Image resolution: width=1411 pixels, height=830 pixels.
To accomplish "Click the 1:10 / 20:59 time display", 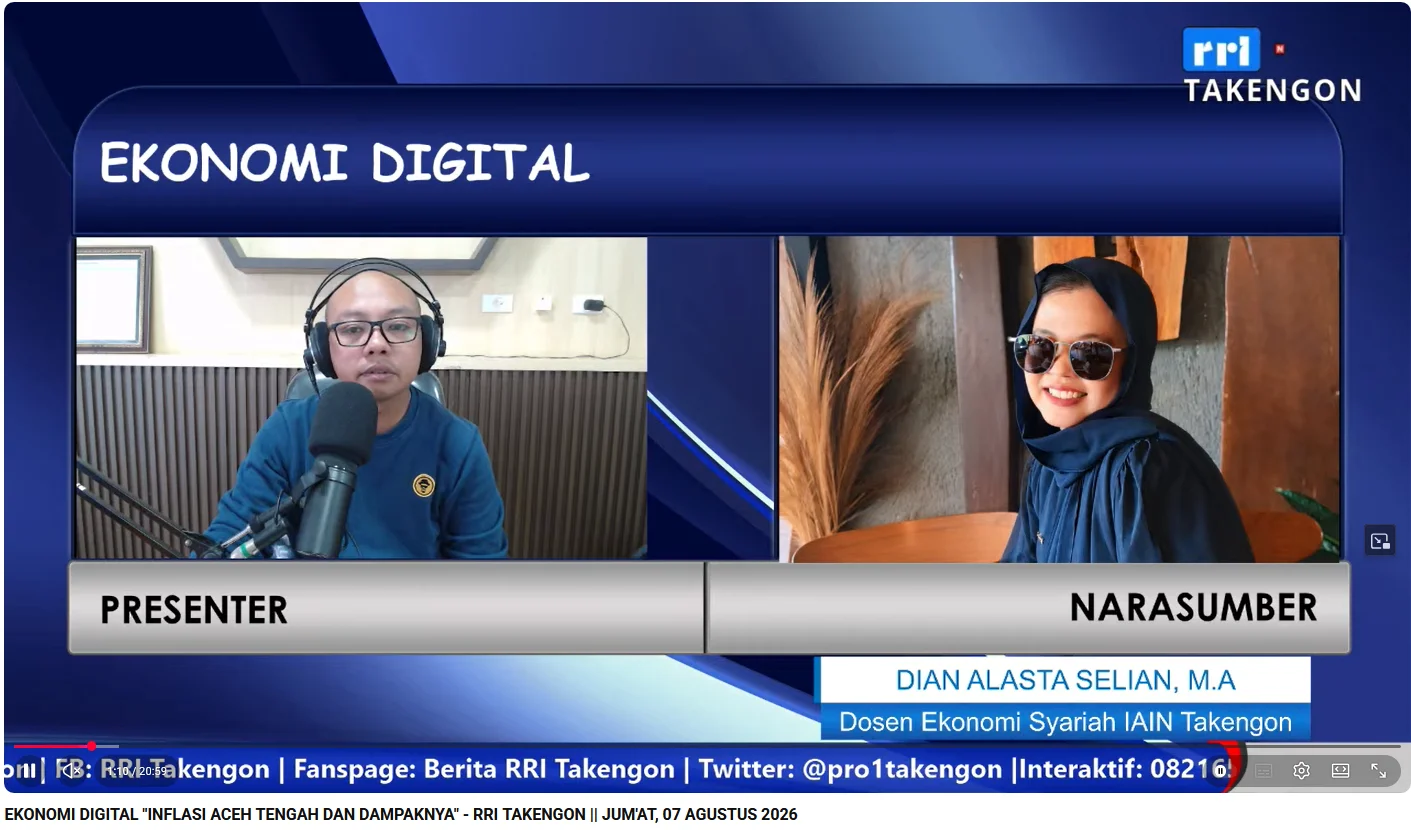I will tap(138, 771).
